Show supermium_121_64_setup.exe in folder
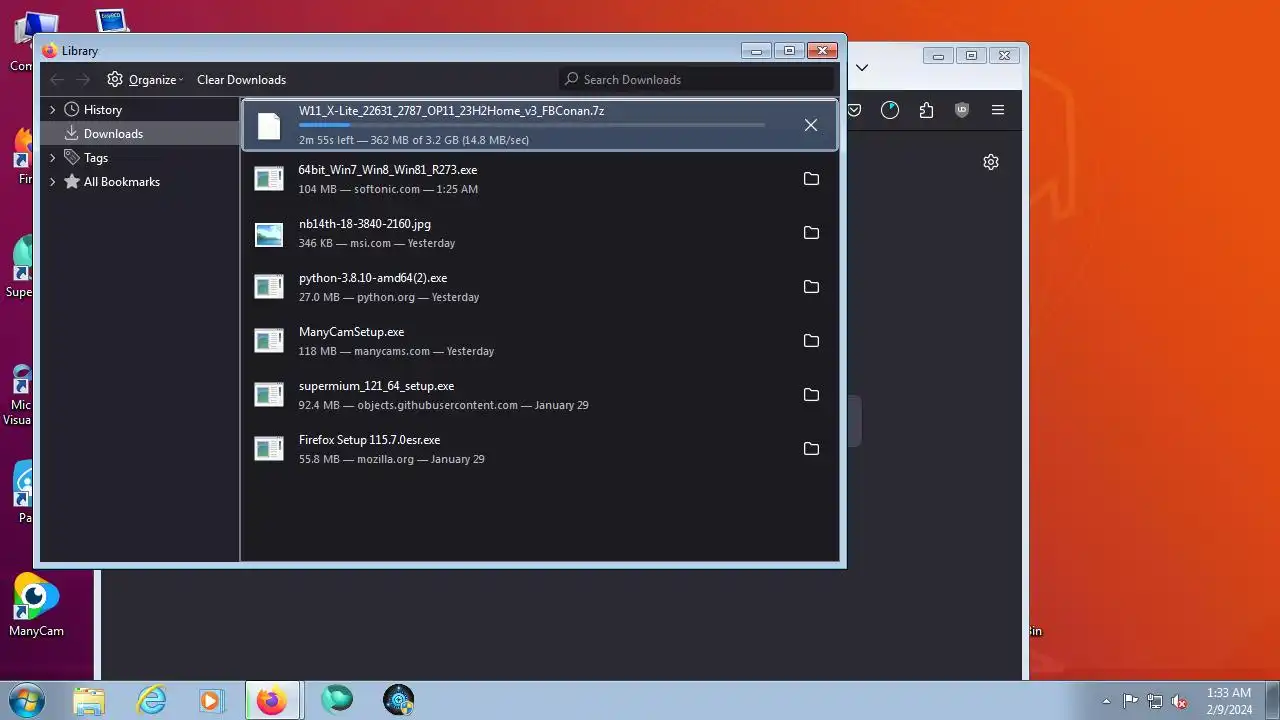This screenshot has height=720, width=1280. (811, 395)
